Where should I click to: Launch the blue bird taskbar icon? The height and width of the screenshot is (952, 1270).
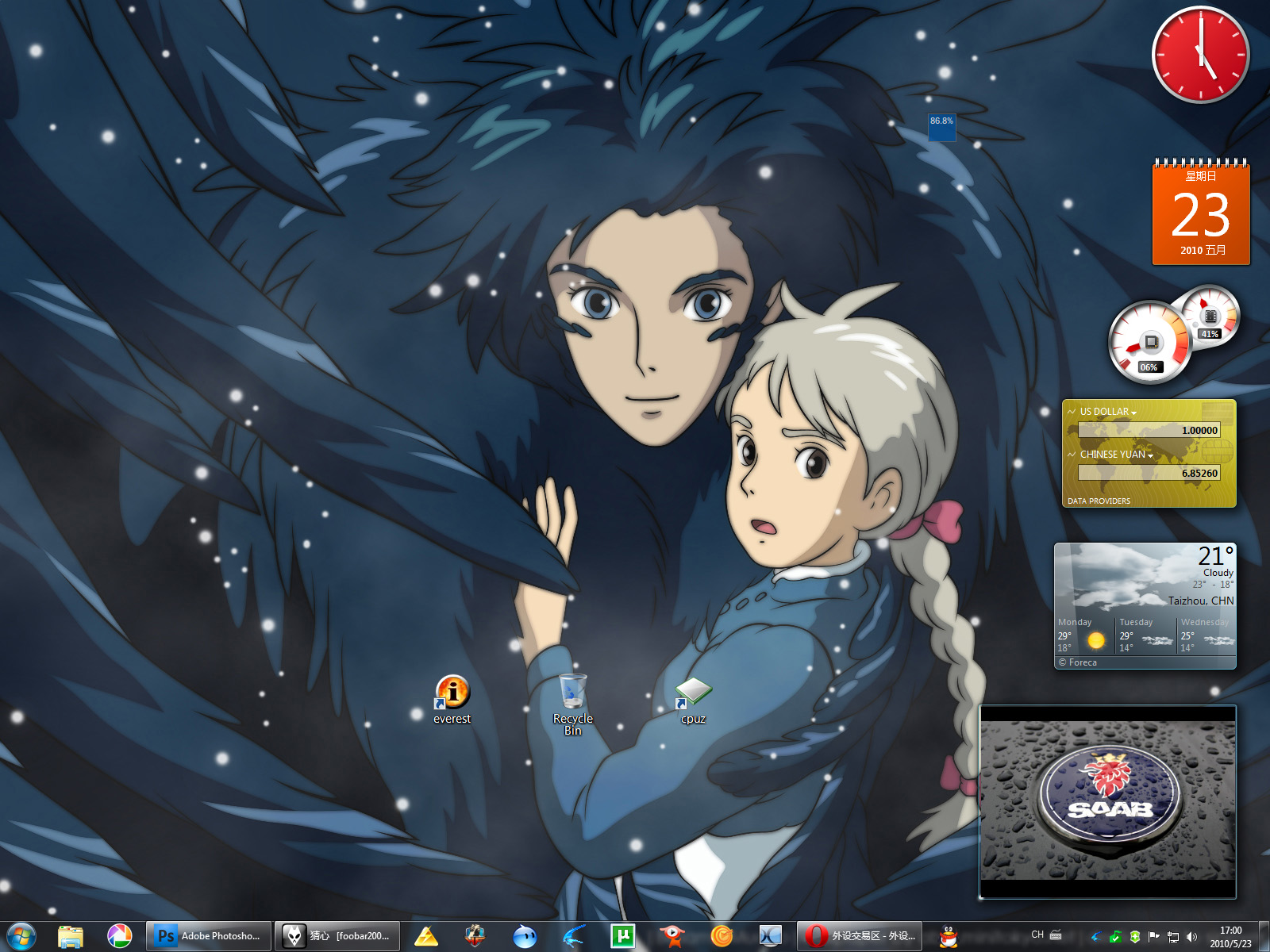point(573,936)
